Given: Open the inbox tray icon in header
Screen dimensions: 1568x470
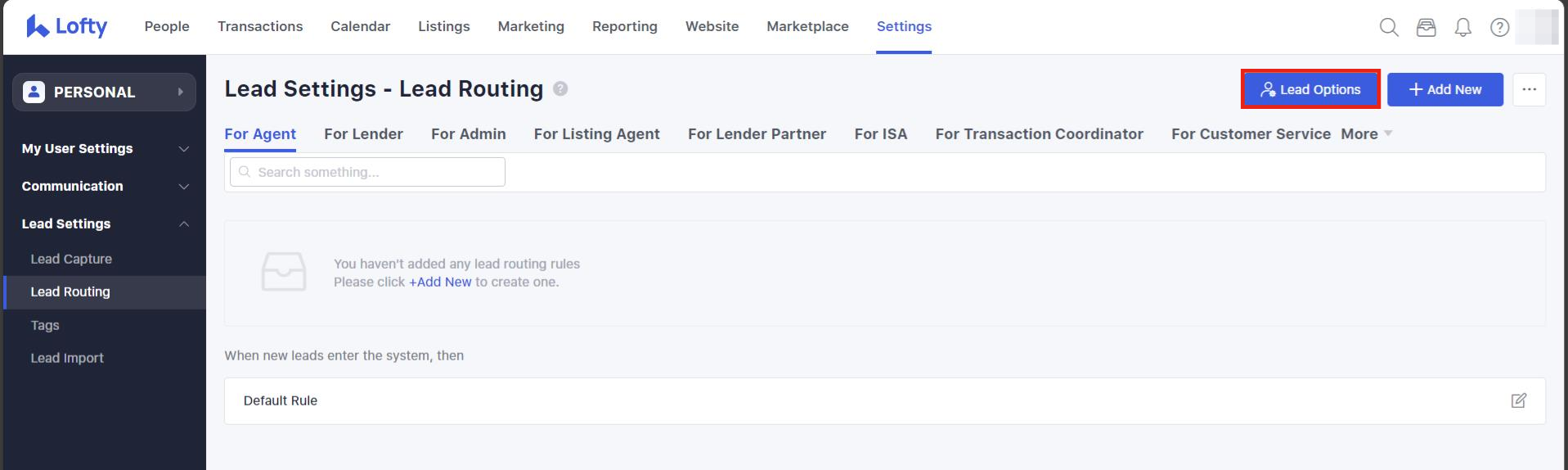Looking at the screenshot, I should click(x=1426, y=27).
